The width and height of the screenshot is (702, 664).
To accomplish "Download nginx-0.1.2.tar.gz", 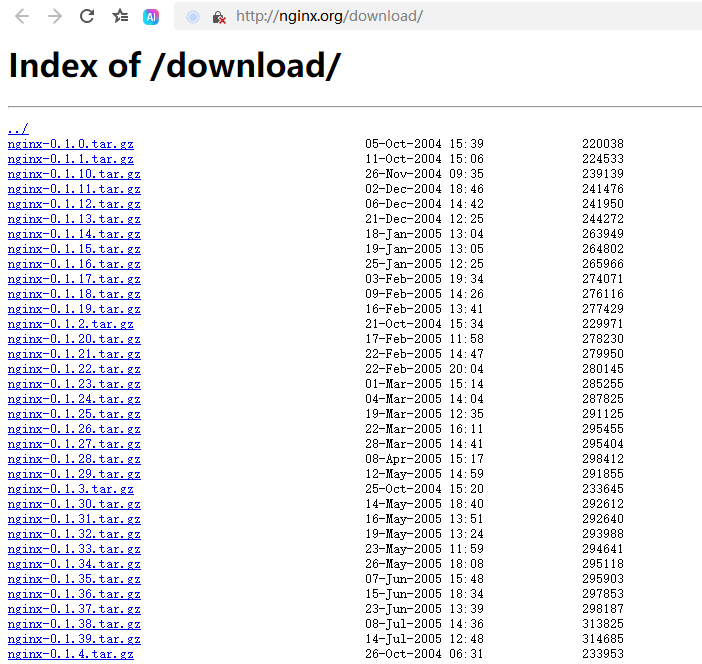I will (x=71, y=324).
